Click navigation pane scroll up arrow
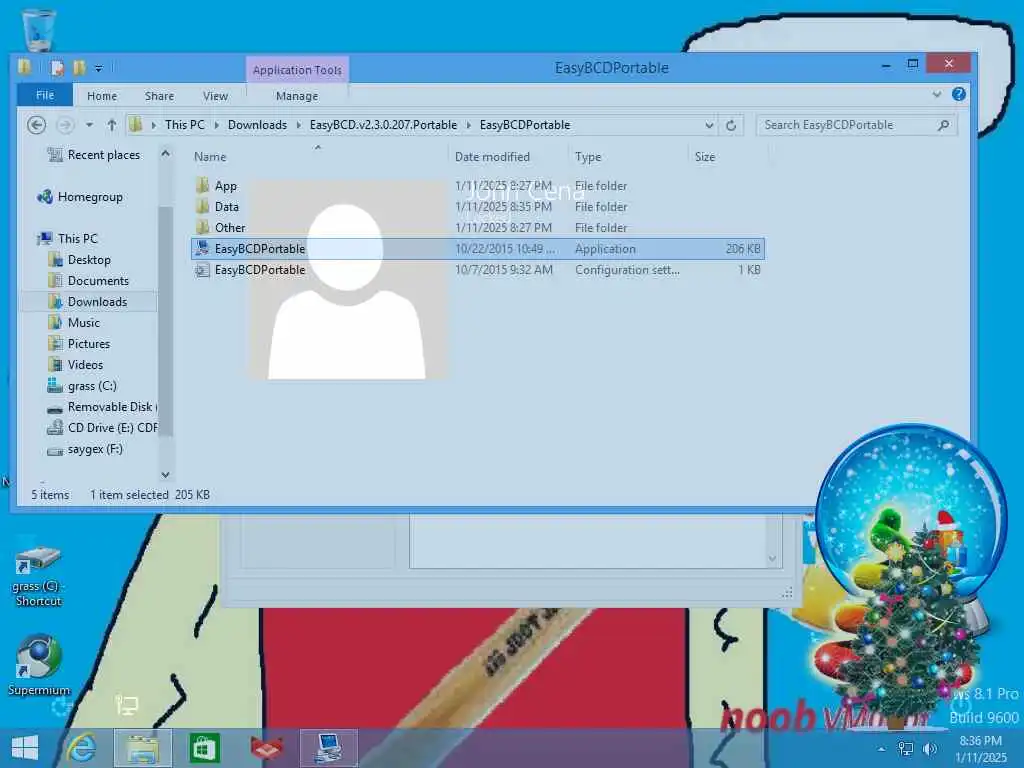Screen dimensions: 1024x768 pyautogui.click(x=165, y=154)
